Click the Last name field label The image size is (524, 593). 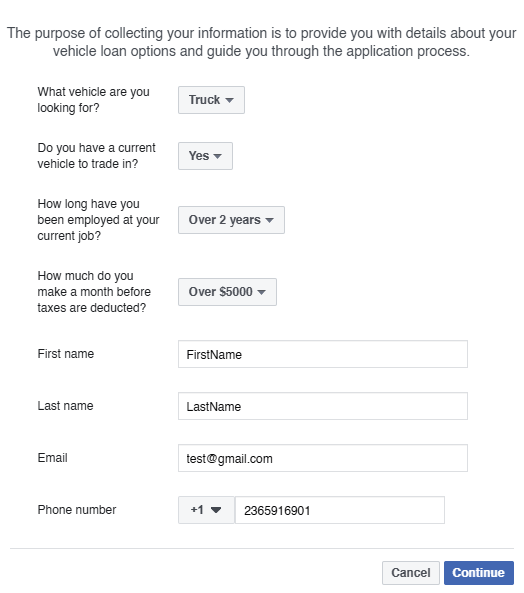(65, 406)
